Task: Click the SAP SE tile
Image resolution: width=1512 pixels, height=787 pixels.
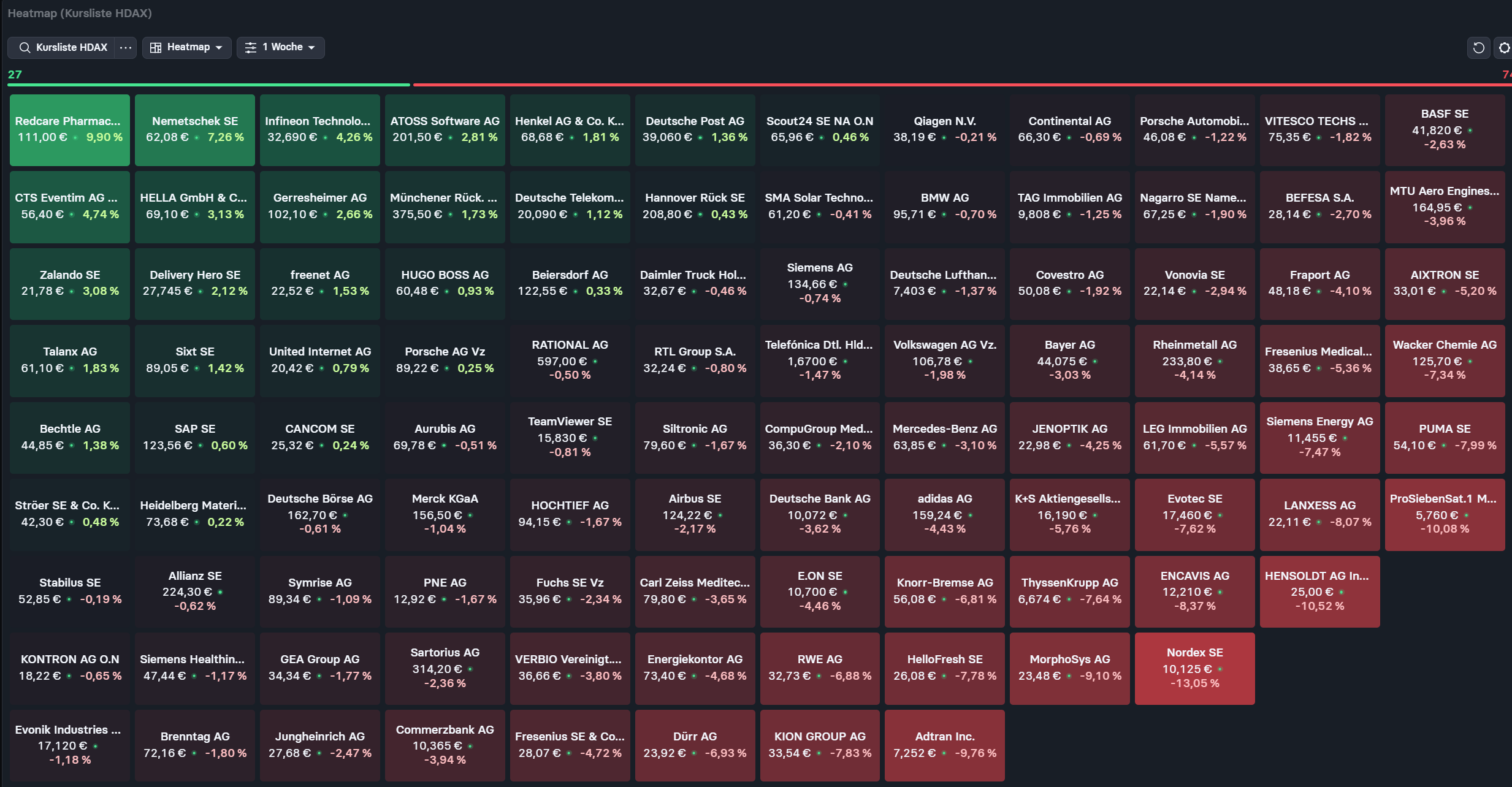Action: 195,438
